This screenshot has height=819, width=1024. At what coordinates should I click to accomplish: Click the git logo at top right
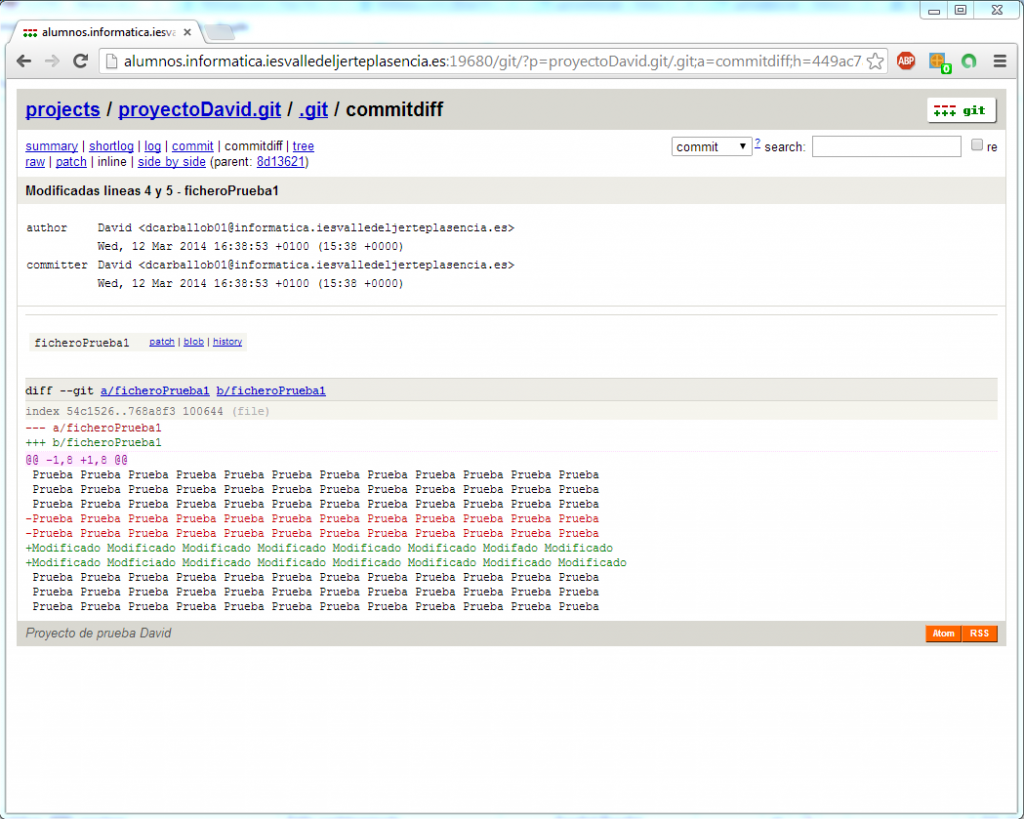tap(960, 110)
